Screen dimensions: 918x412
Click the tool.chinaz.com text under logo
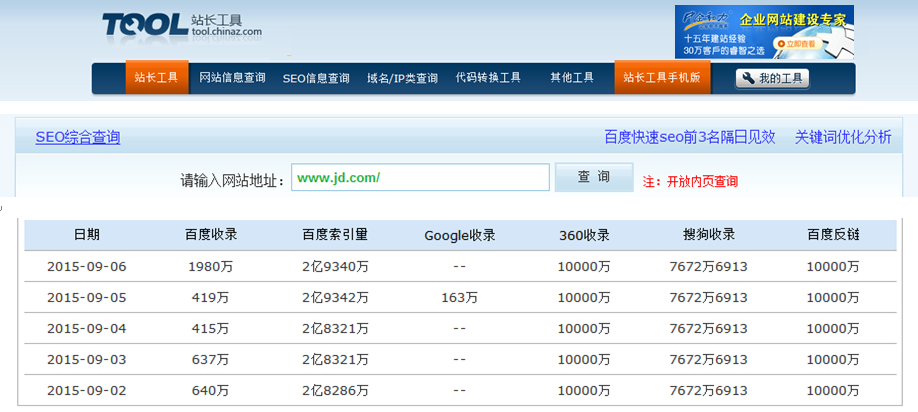[x=226, y=31]
